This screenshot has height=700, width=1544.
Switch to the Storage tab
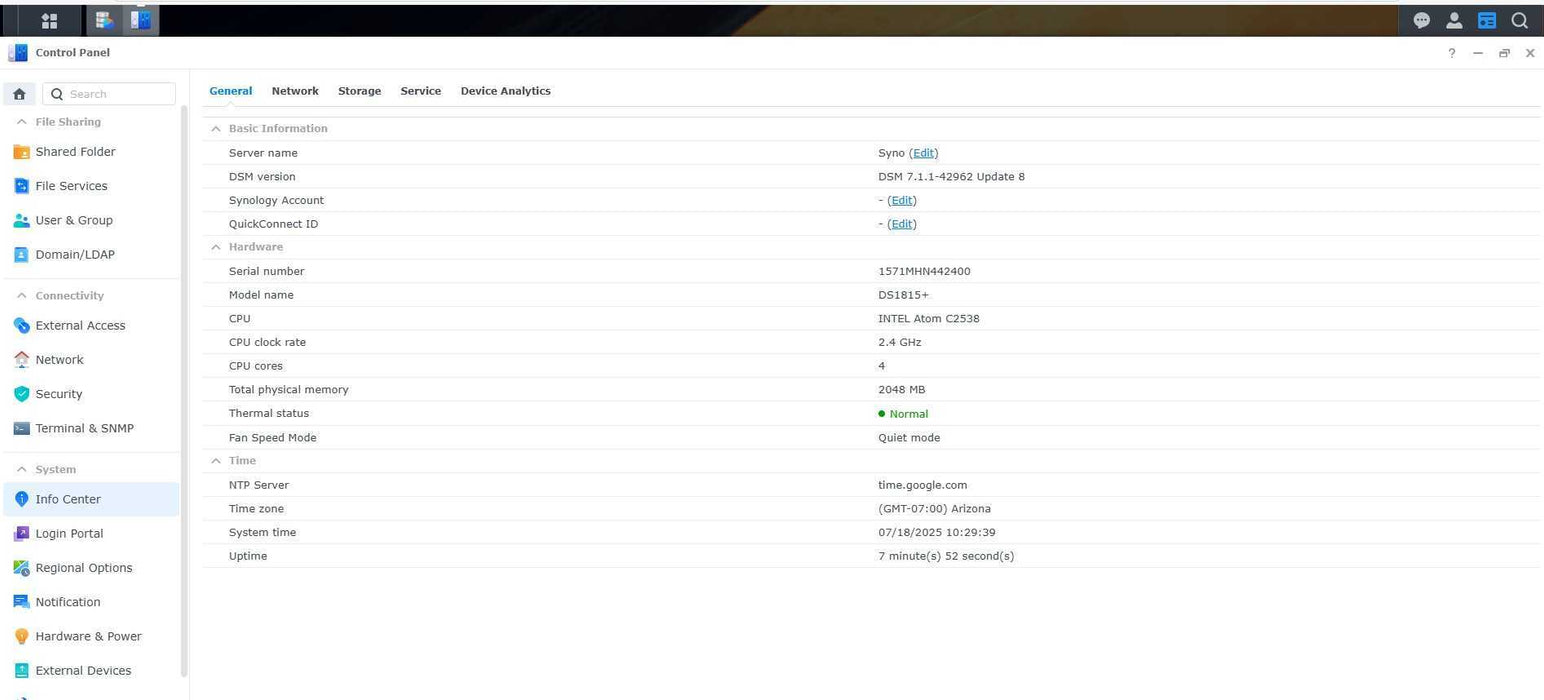coord(359,91)
